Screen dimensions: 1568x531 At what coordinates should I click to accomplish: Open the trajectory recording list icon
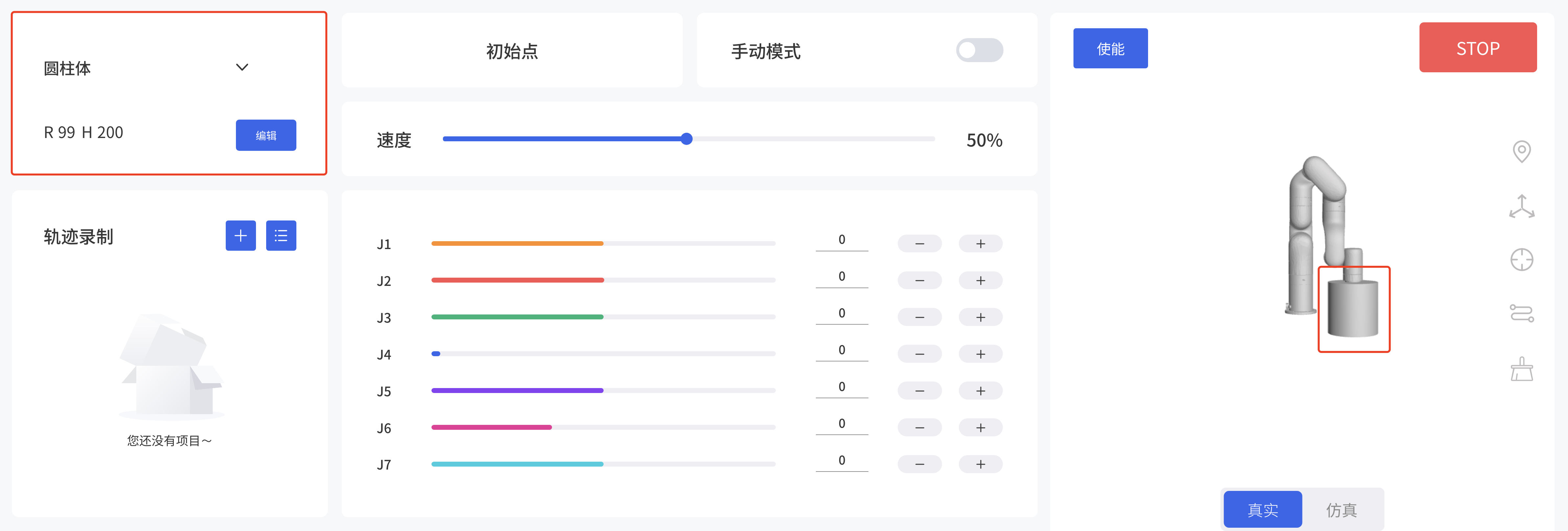281,236
